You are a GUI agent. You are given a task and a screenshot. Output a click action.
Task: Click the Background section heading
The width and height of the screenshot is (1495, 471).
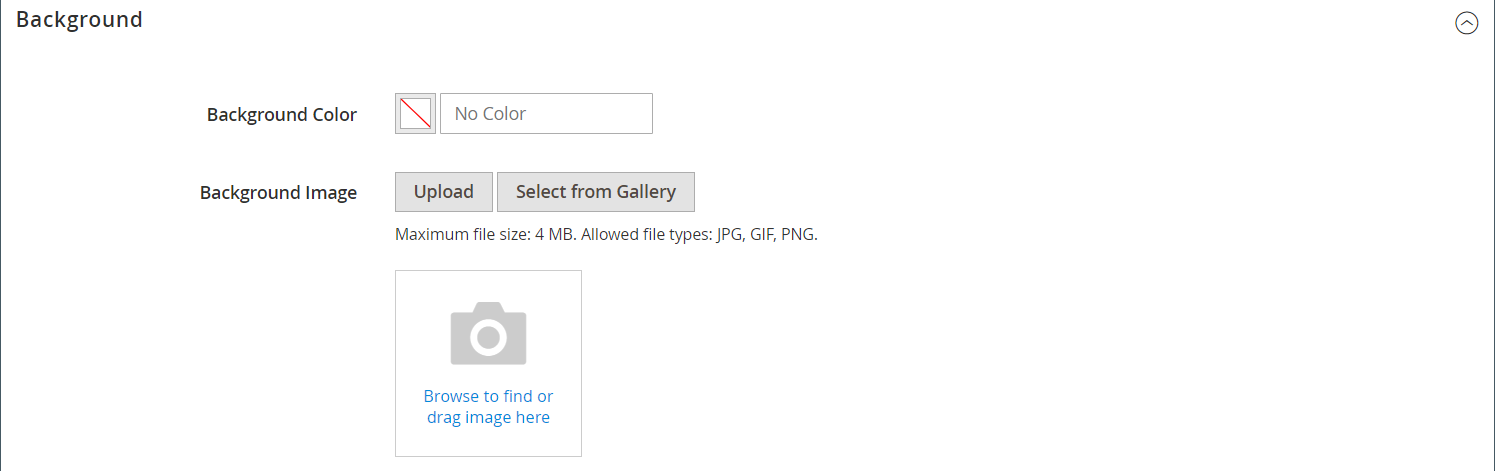point(79,19)
